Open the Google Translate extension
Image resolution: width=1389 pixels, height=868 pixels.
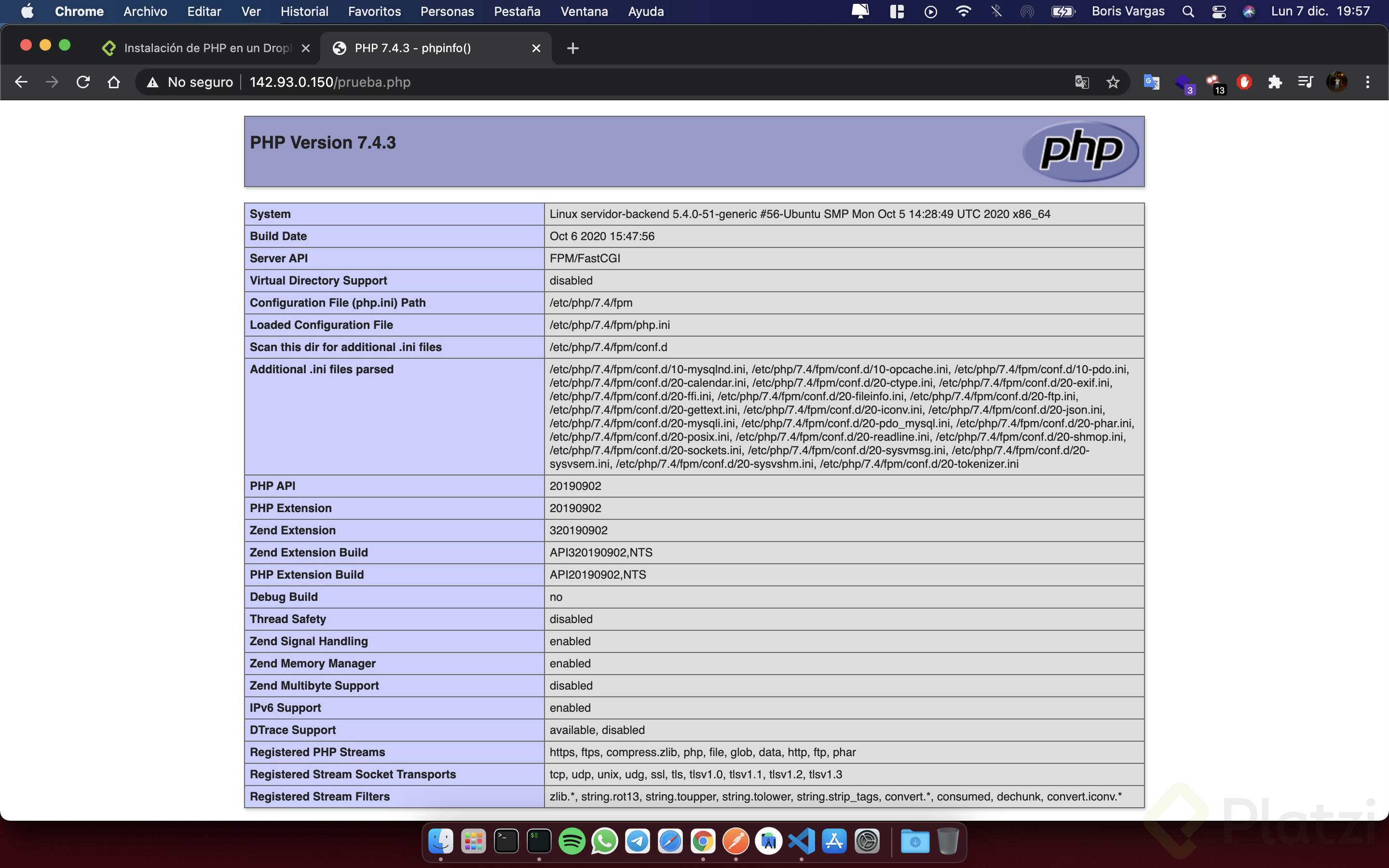[x=1151, y=82]
